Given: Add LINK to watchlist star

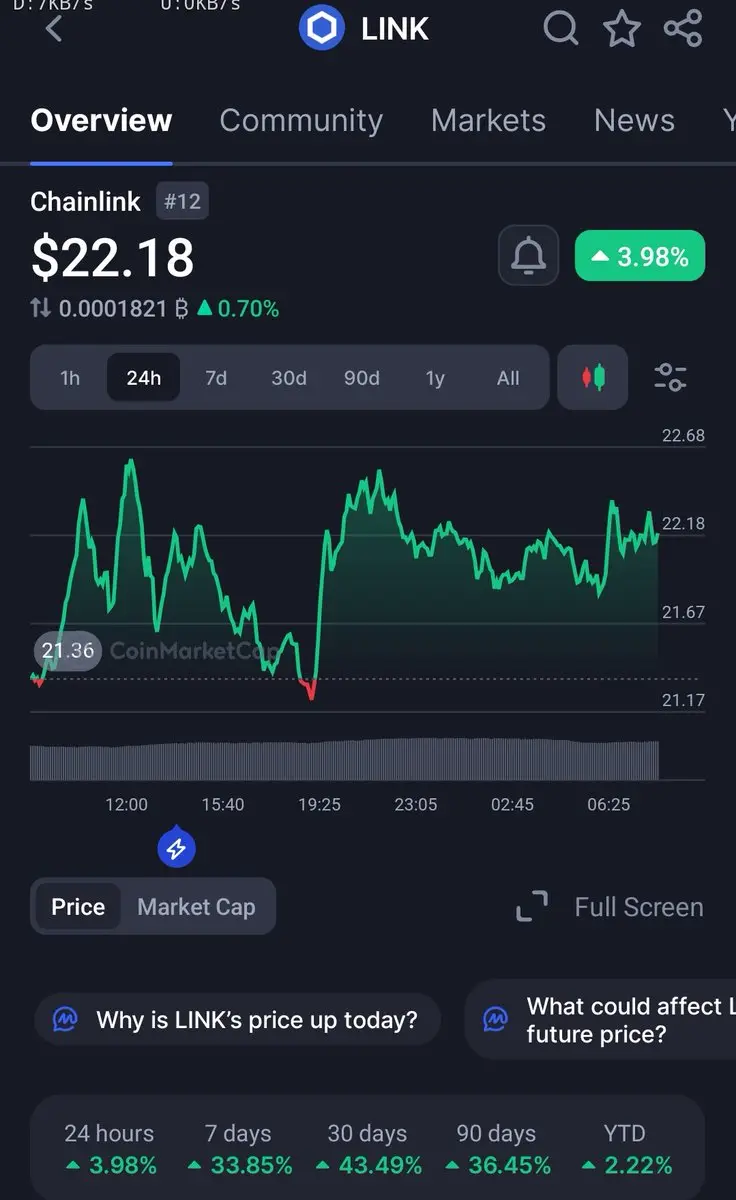Looking at the screenshot, I should pos(622,29).
